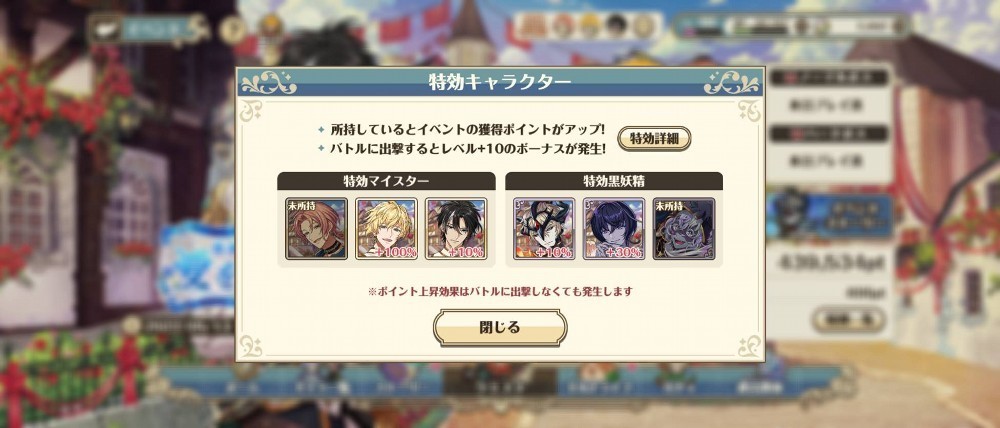Close the dialog with the 閉じる button

500,328
